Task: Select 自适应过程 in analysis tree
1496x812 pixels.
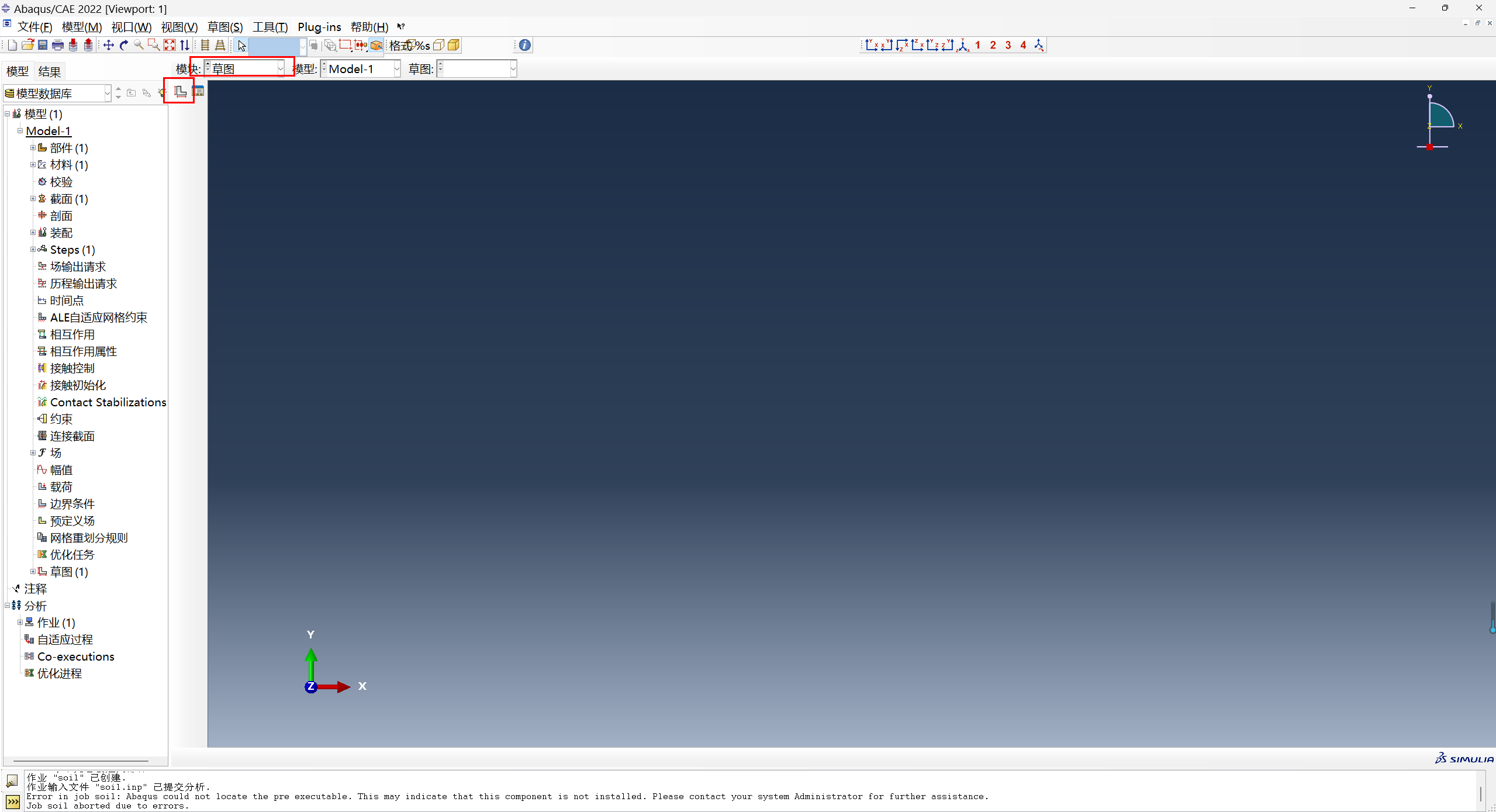Action: pos(65,640)
